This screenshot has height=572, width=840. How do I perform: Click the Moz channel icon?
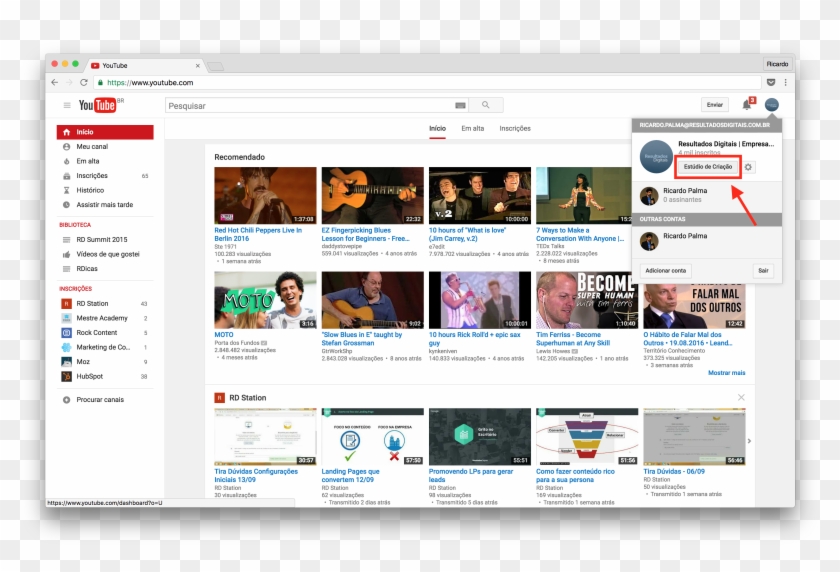pyautogui.click(x=66, y=362)
